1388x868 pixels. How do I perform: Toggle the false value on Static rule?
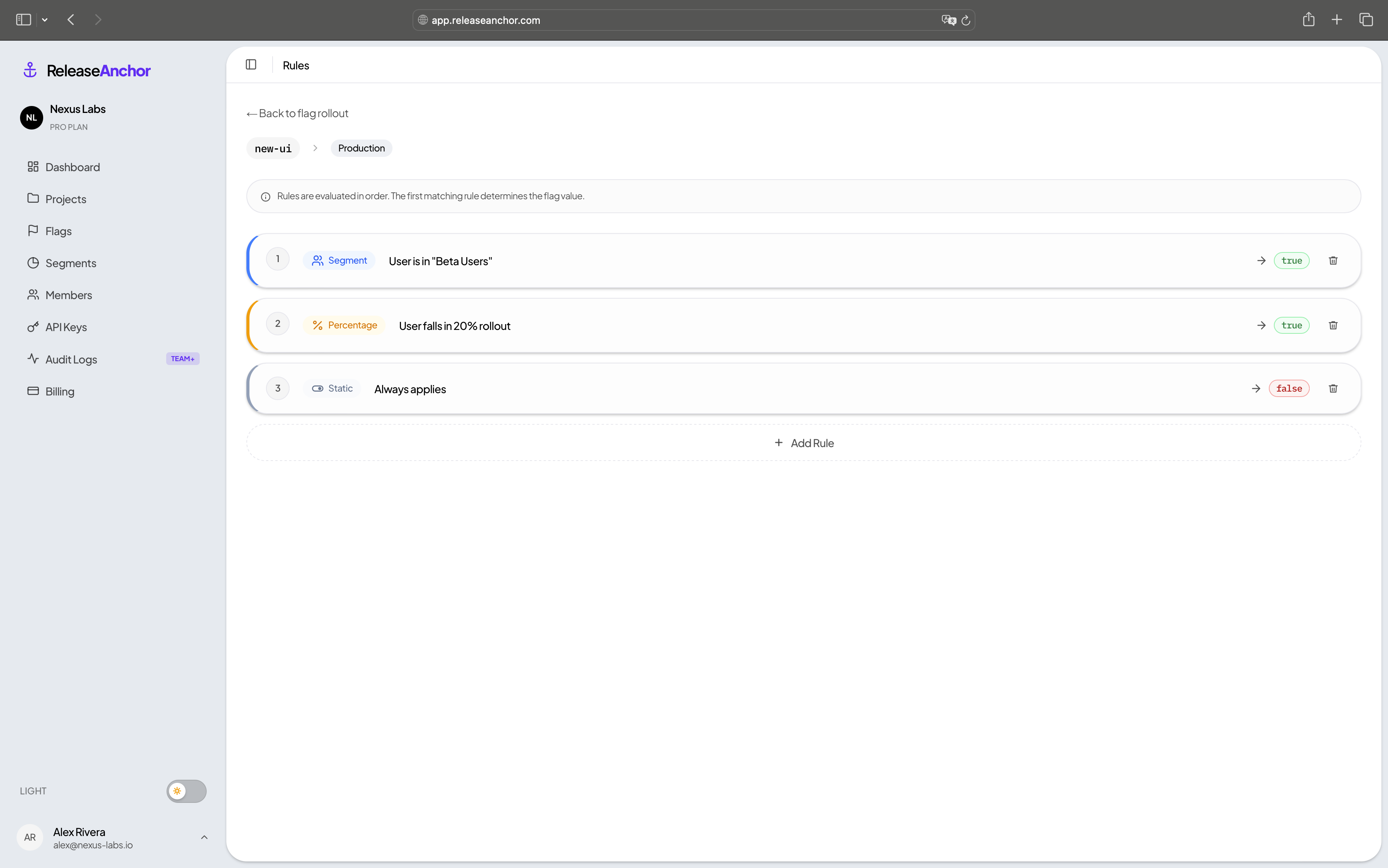click(1289, 389)
